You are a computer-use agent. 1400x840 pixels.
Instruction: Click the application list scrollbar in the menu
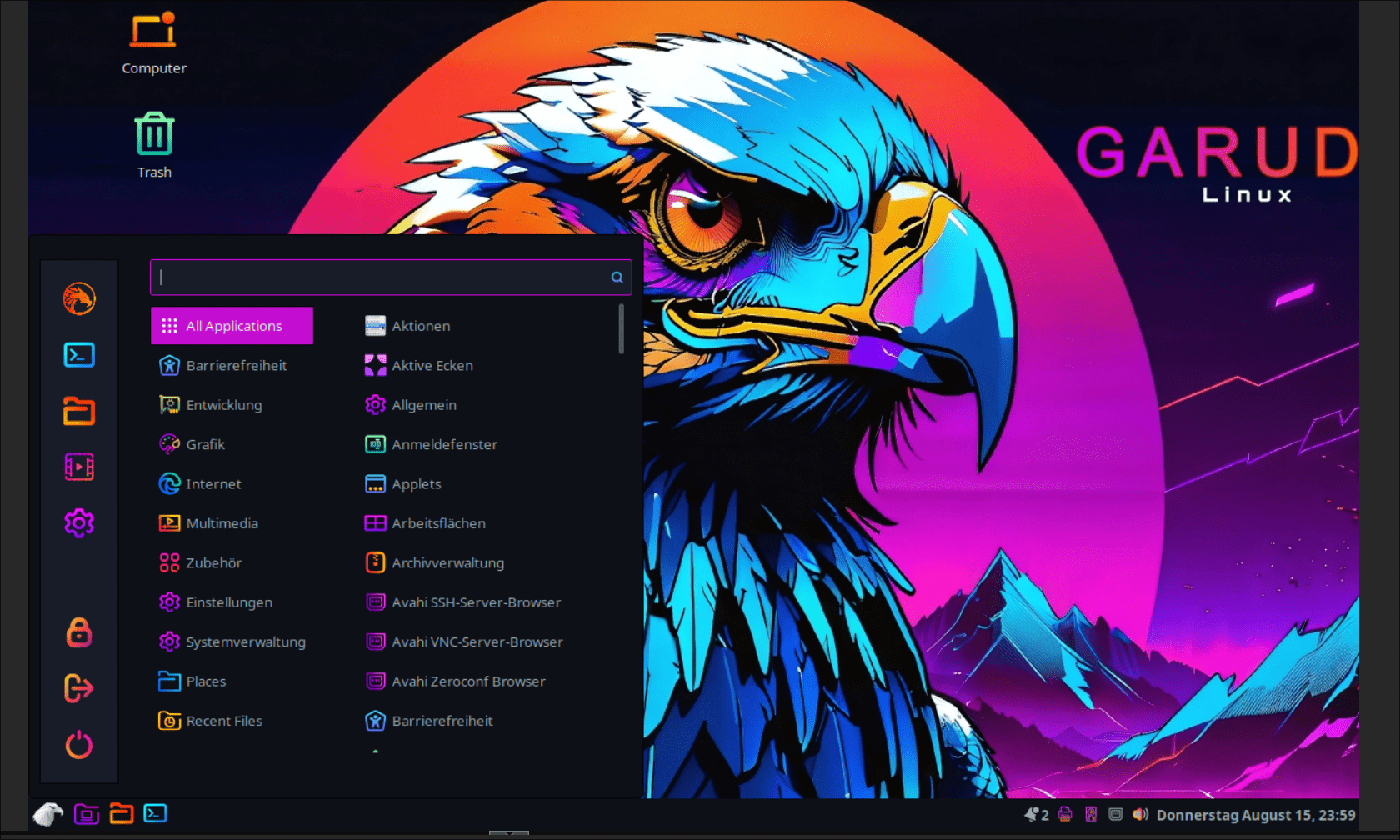coord(621,328)
